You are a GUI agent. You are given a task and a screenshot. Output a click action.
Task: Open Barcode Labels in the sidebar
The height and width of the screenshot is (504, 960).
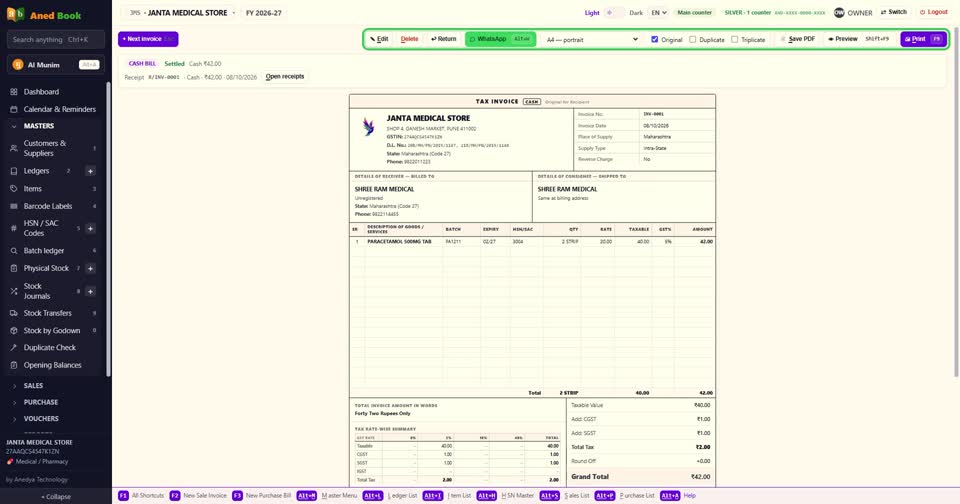53,206
